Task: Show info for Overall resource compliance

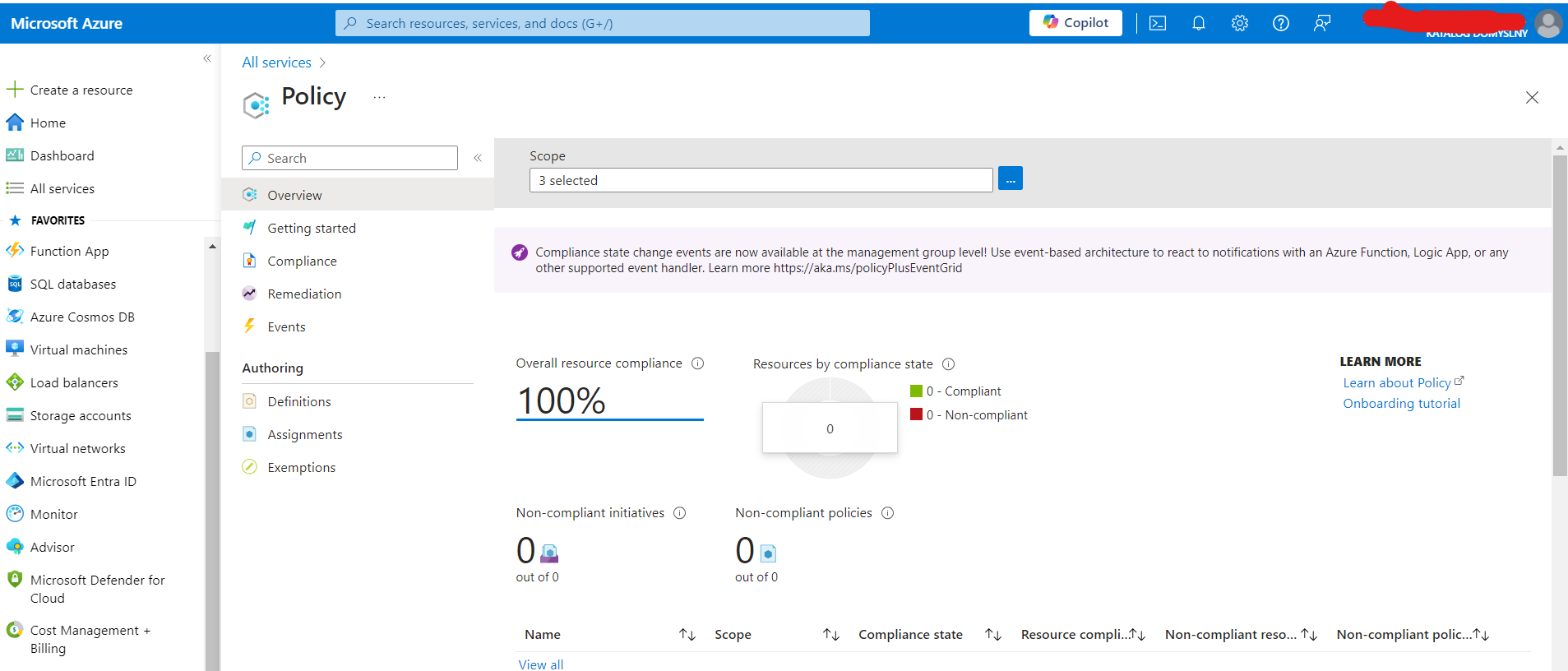Action: [x=698, y=363]
